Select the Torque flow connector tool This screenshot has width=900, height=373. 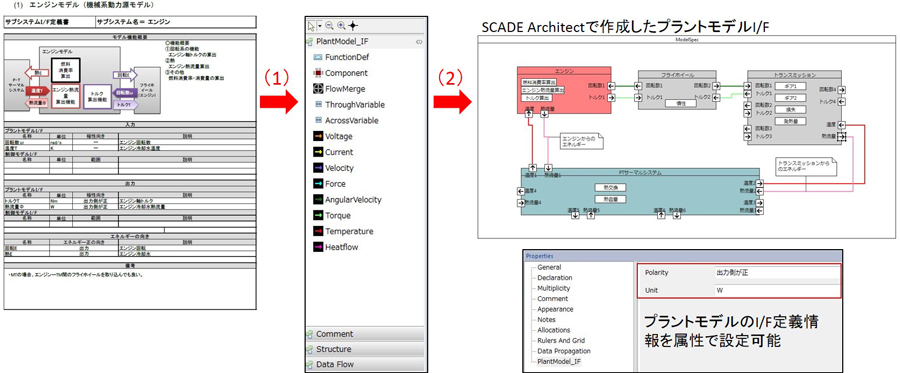click(332, 216)
